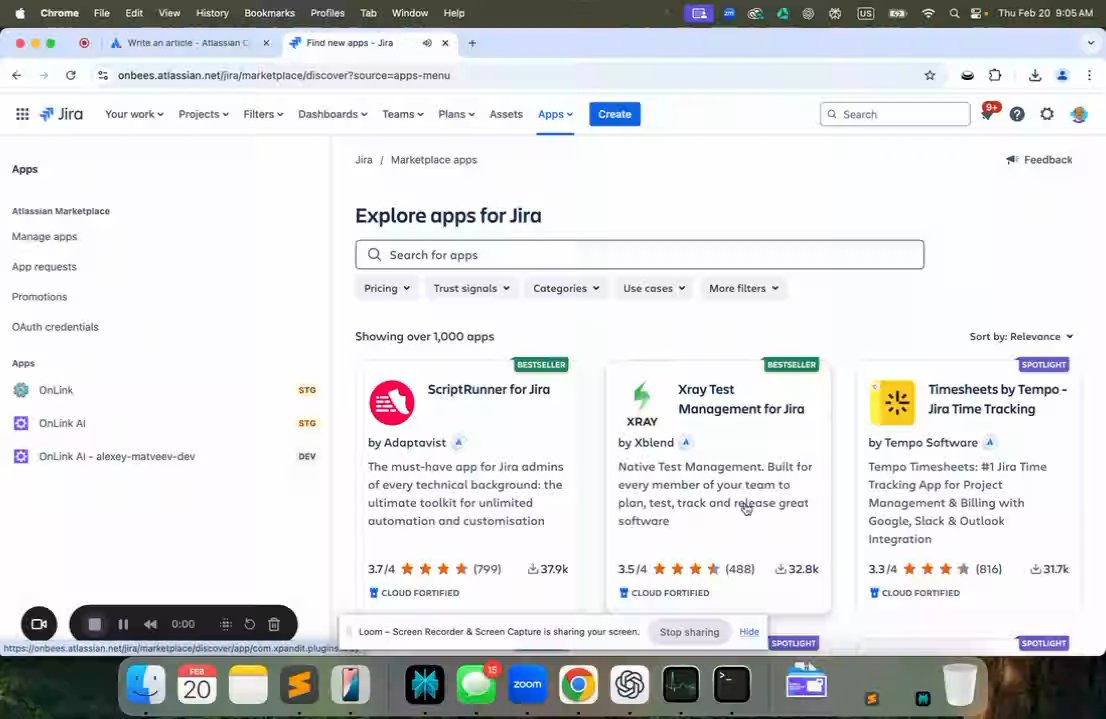1106x719 pixels.
Task: Click the Loom drag handle dots icon
Action: 226,624
